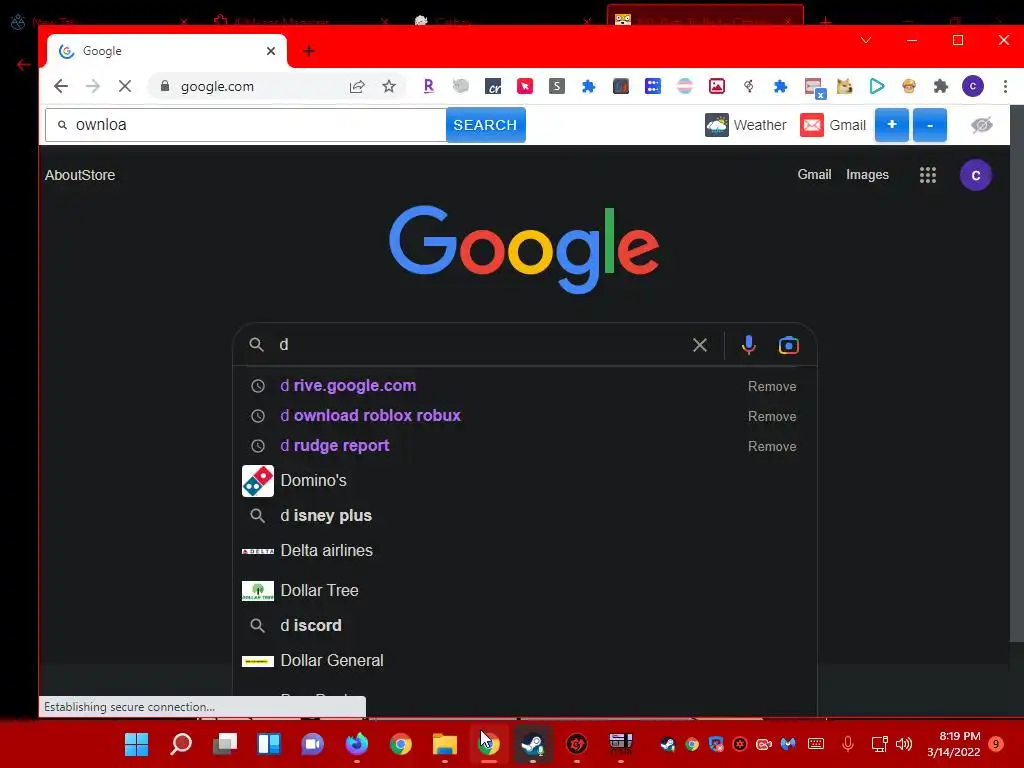
Task: Remove the drive.google.com history suggestion
Action: pos(772,387)
